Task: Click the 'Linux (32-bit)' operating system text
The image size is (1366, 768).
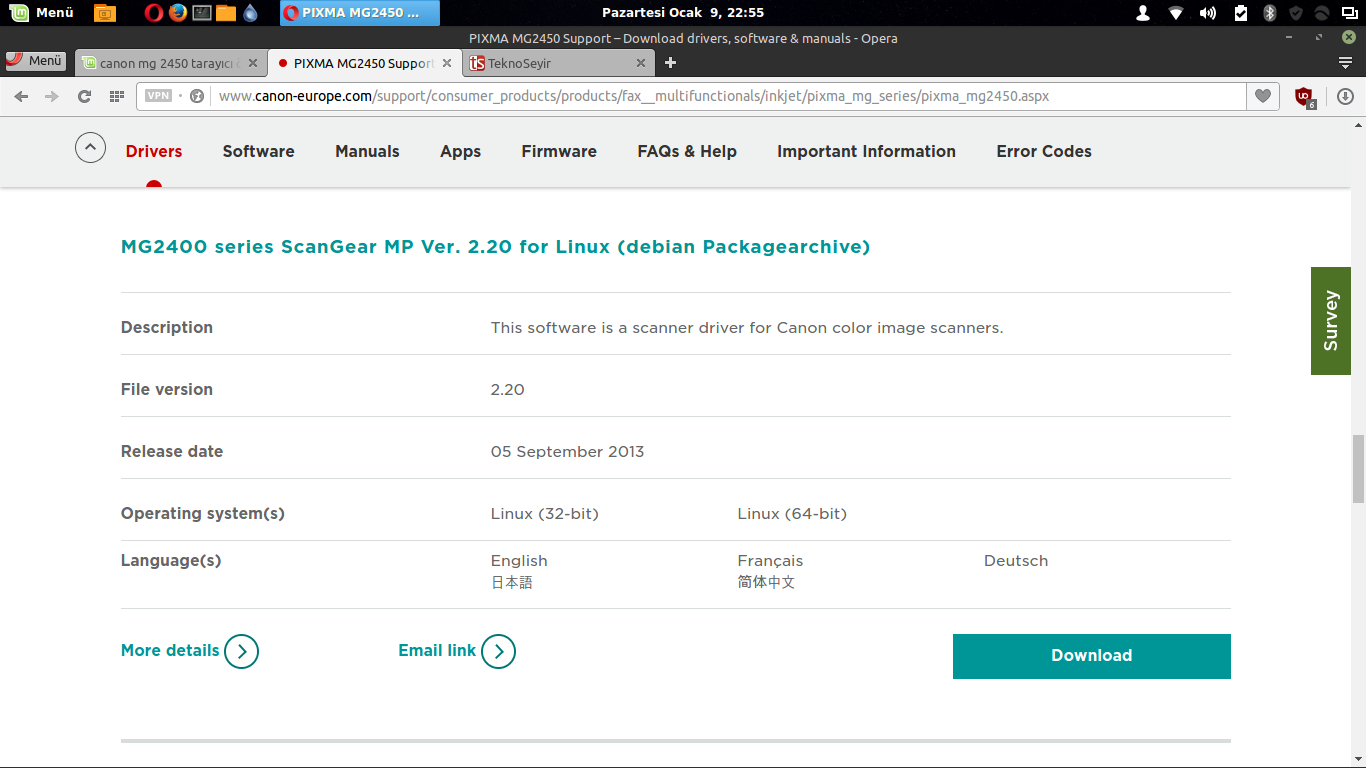Action: [544, 514]
